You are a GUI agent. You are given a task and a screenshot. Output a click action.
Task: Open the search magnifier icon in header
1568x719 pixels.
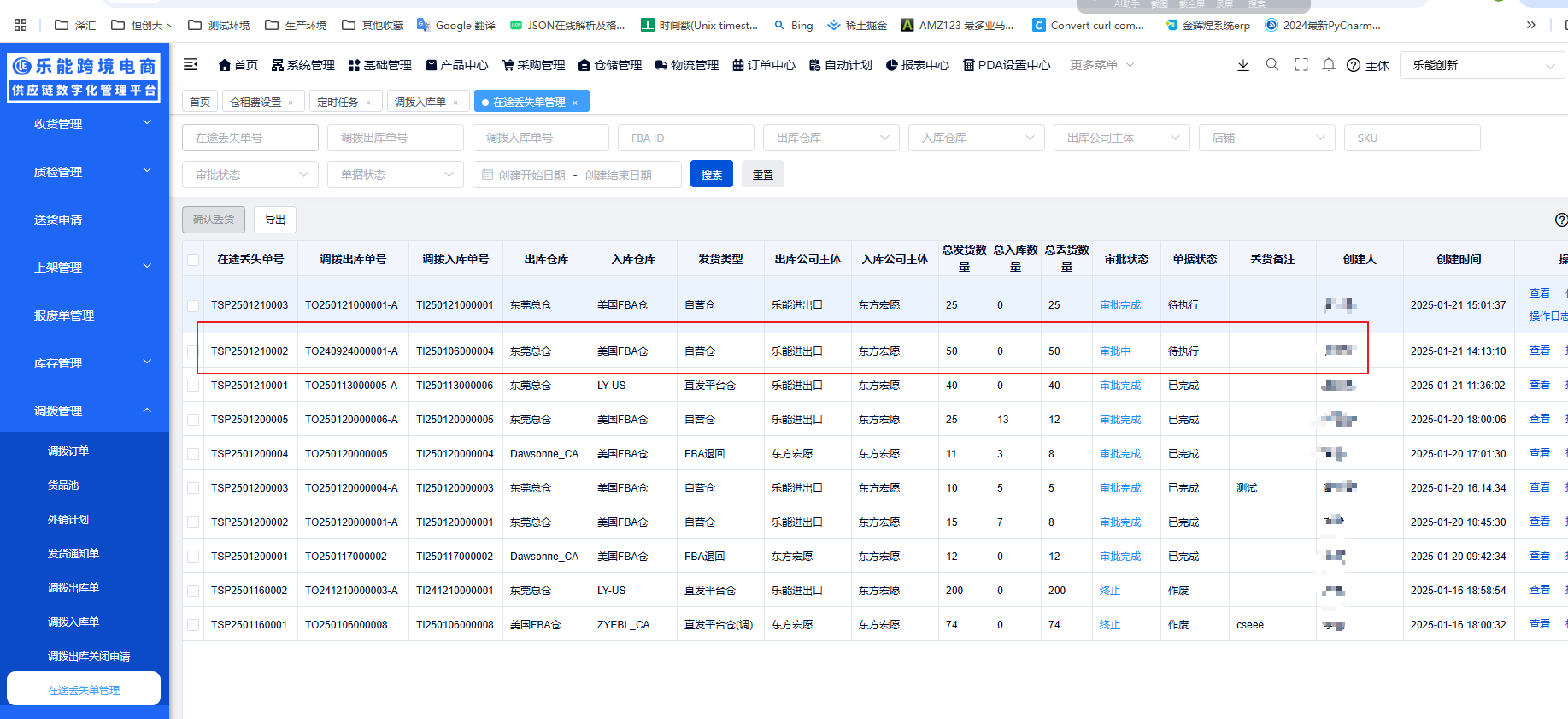click(1271, 65)
